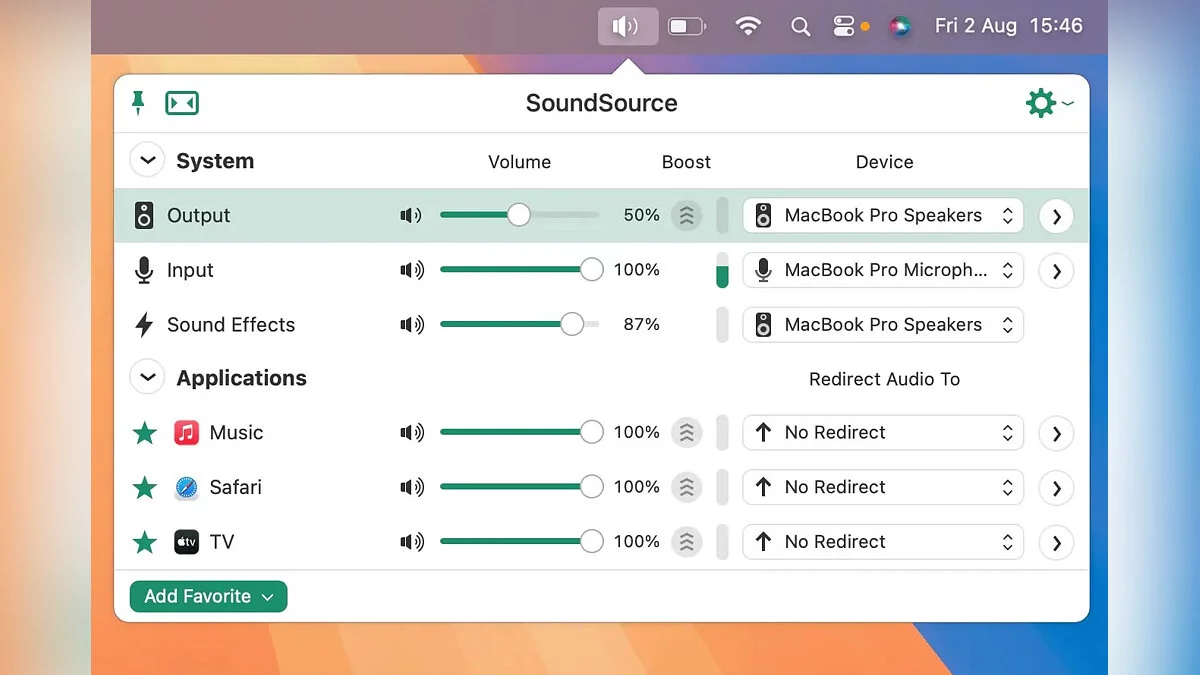Click the compact view resize icon

[182, 103]
